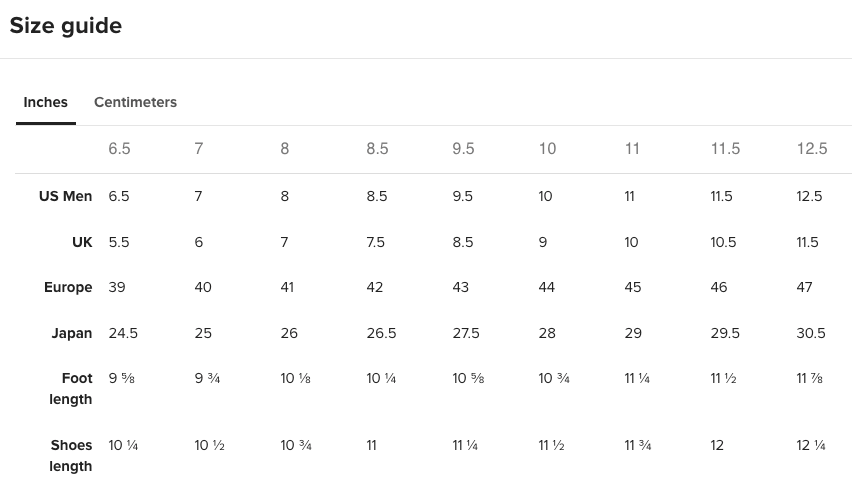Screen dimensions: 852x490
Task: Click the UK row label
Action: pos(82,242)
